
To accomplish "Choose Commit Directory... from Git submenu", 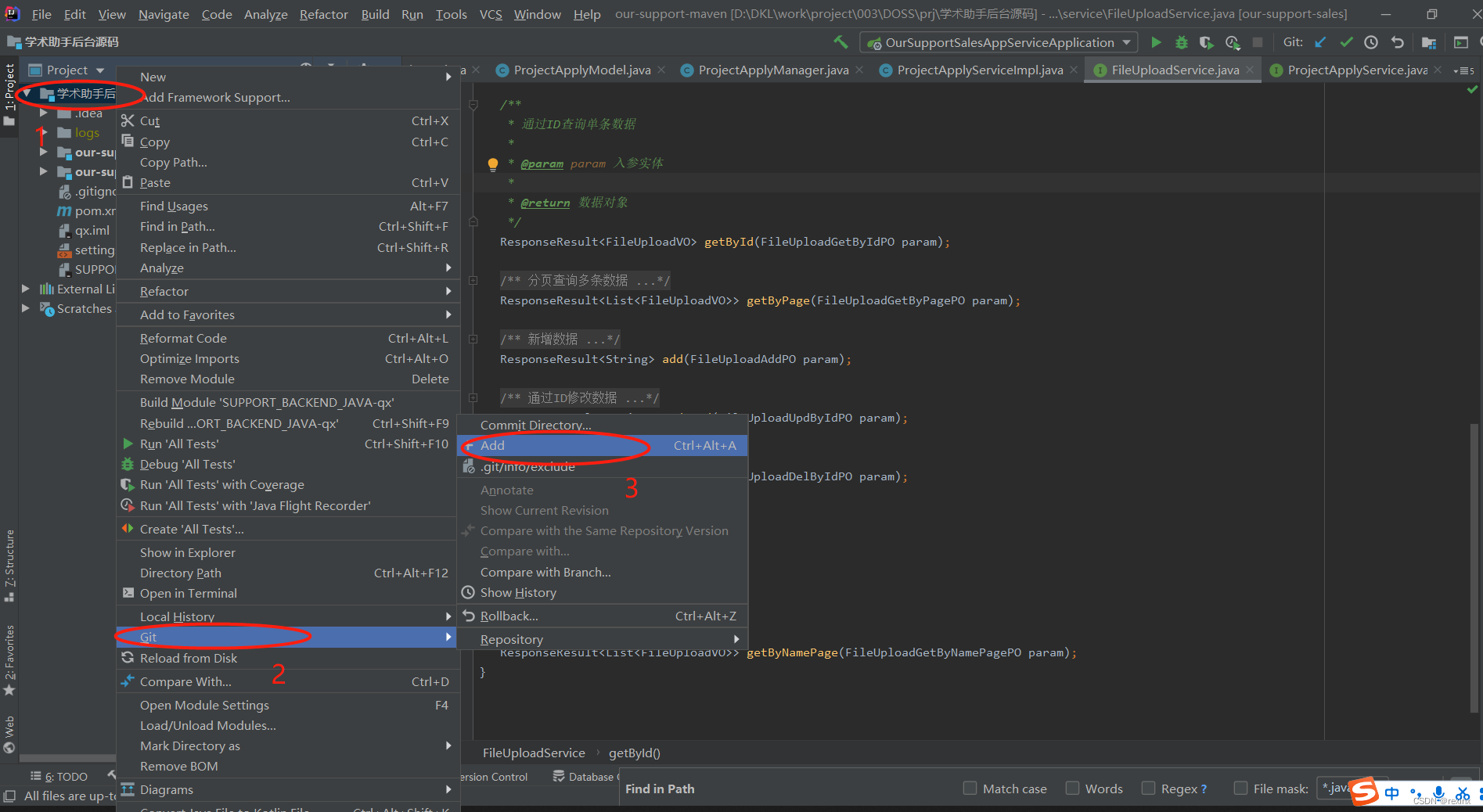I will pos(535,425).
